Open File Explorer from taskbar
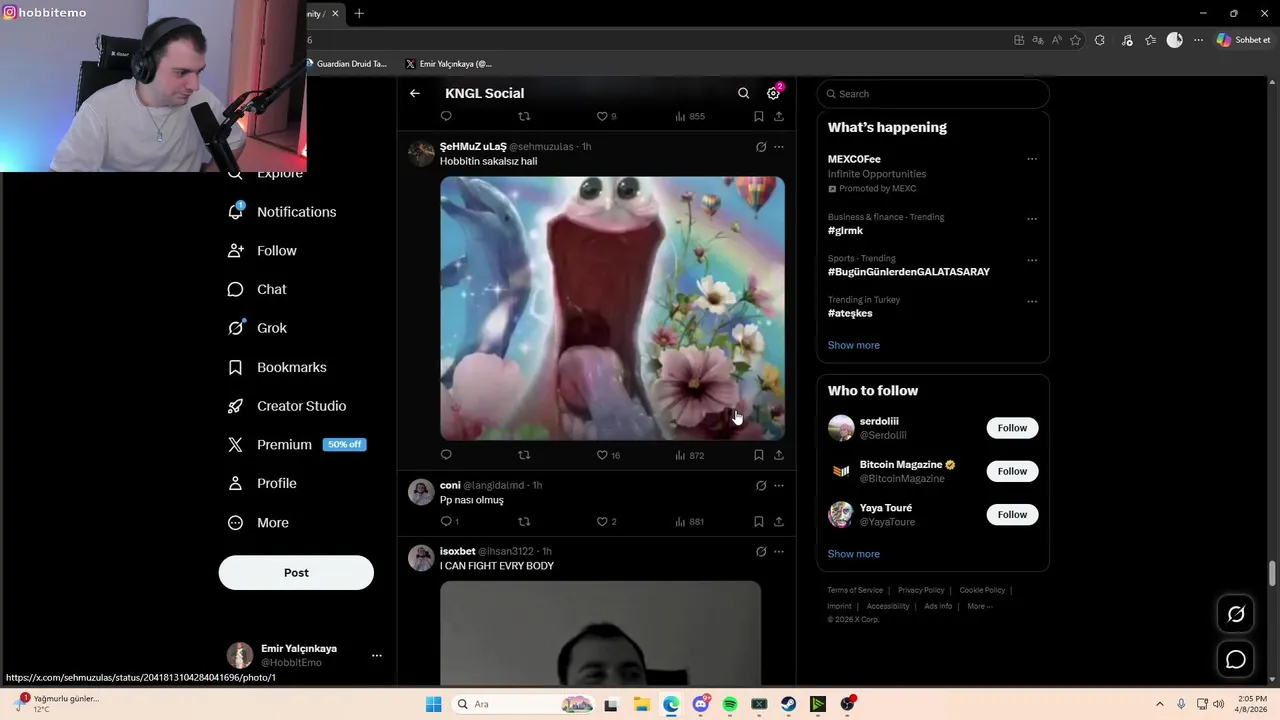The width and height of the screenshot is (1280, 720). point(641,704)
